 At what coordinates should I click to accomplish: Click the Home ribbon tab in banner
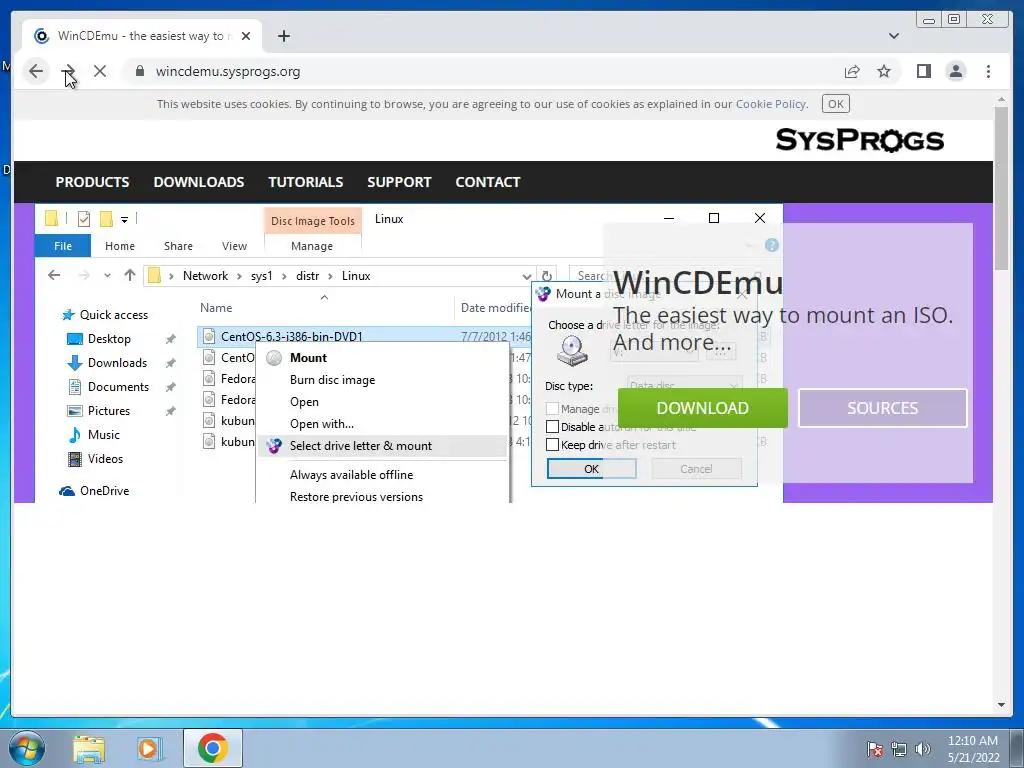[x=120, y=246]
